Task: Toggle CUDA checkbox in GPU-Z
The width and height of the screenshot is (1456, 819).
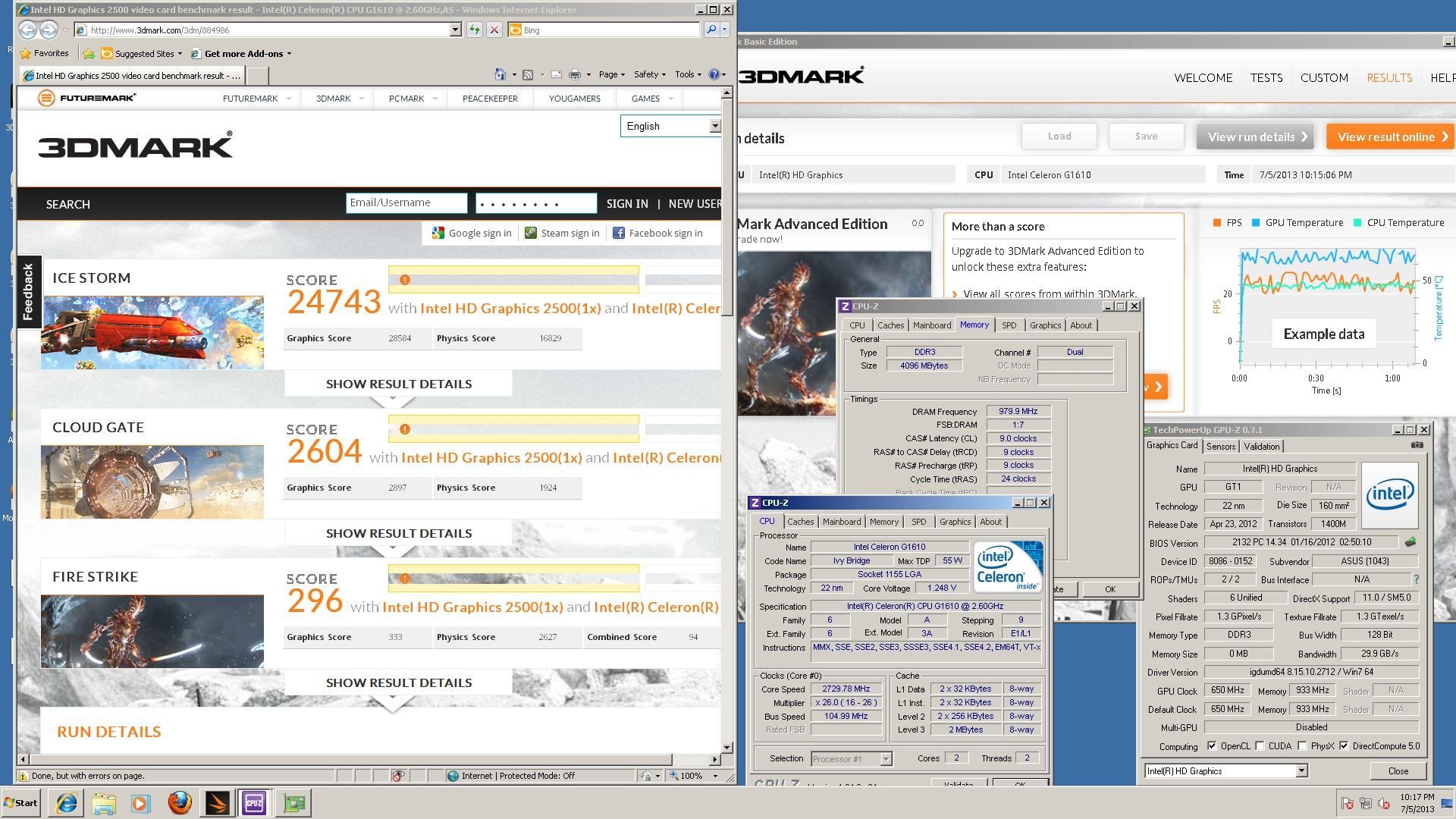Action: [1260, 746]
